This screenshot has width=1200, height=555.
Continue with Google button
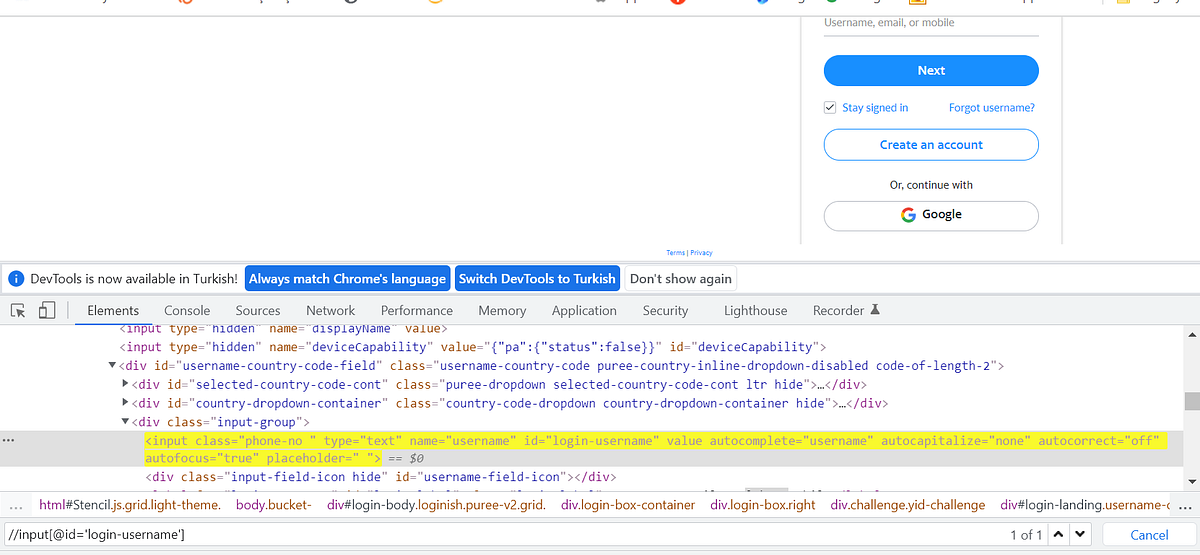(931, 215)
